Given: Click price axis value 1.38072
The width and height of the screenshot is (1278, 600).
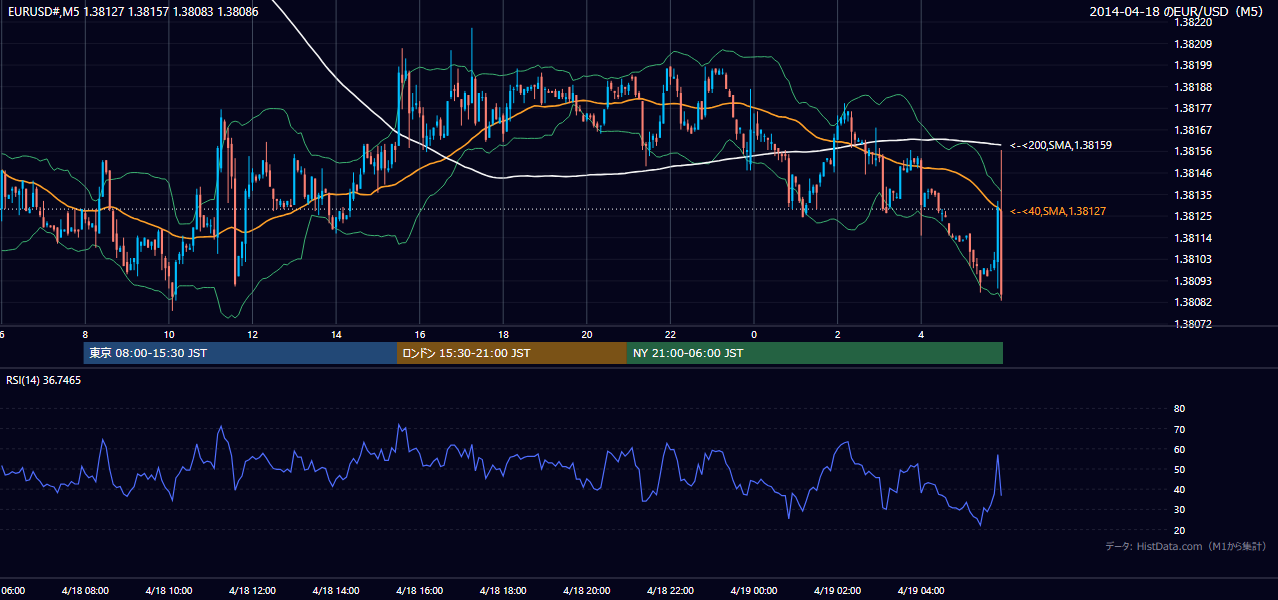Looking at the screenshot, I should click(x=1194, y=324).
